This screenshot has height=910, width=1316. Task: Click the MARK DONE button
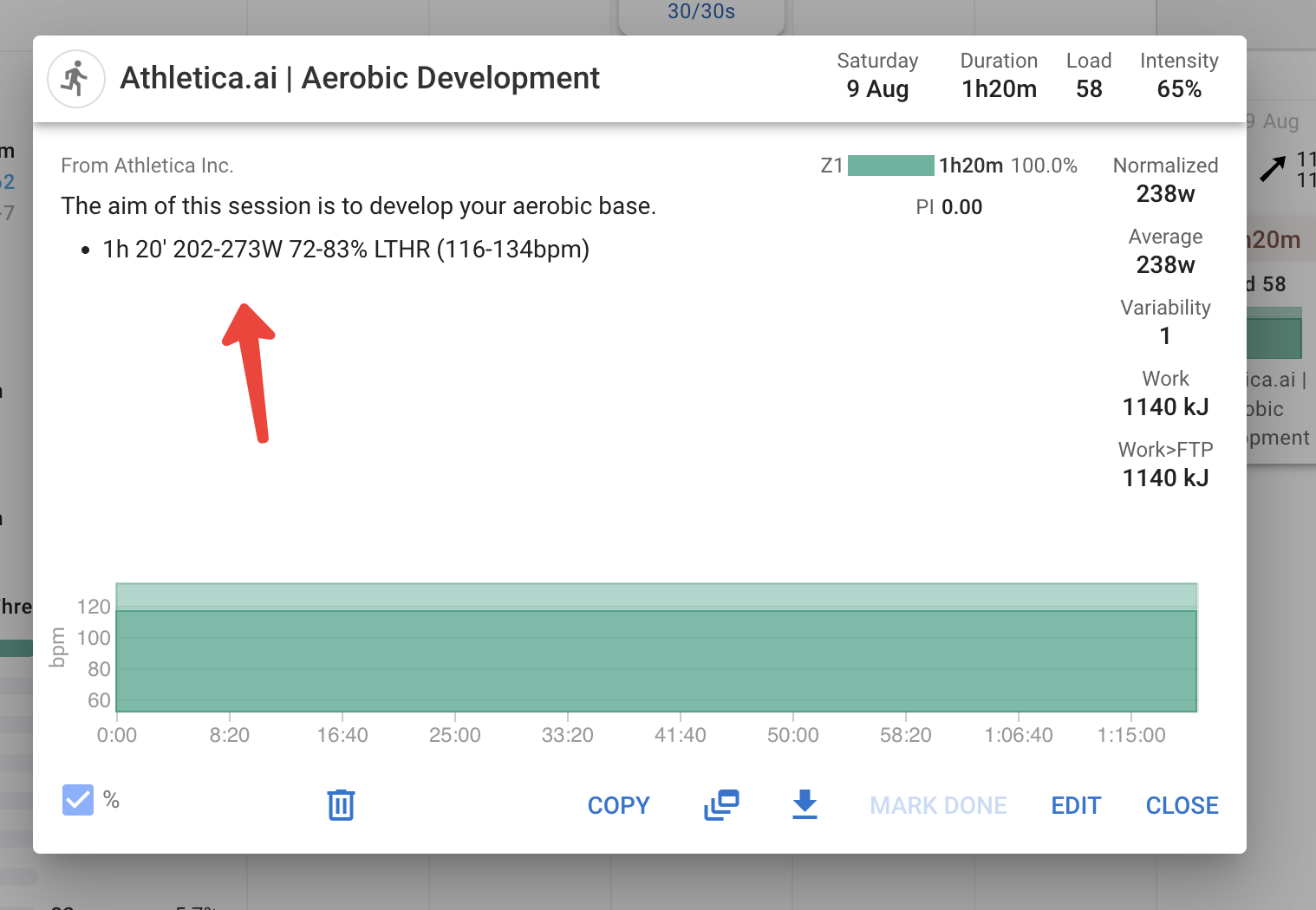(x=938, y=806)
